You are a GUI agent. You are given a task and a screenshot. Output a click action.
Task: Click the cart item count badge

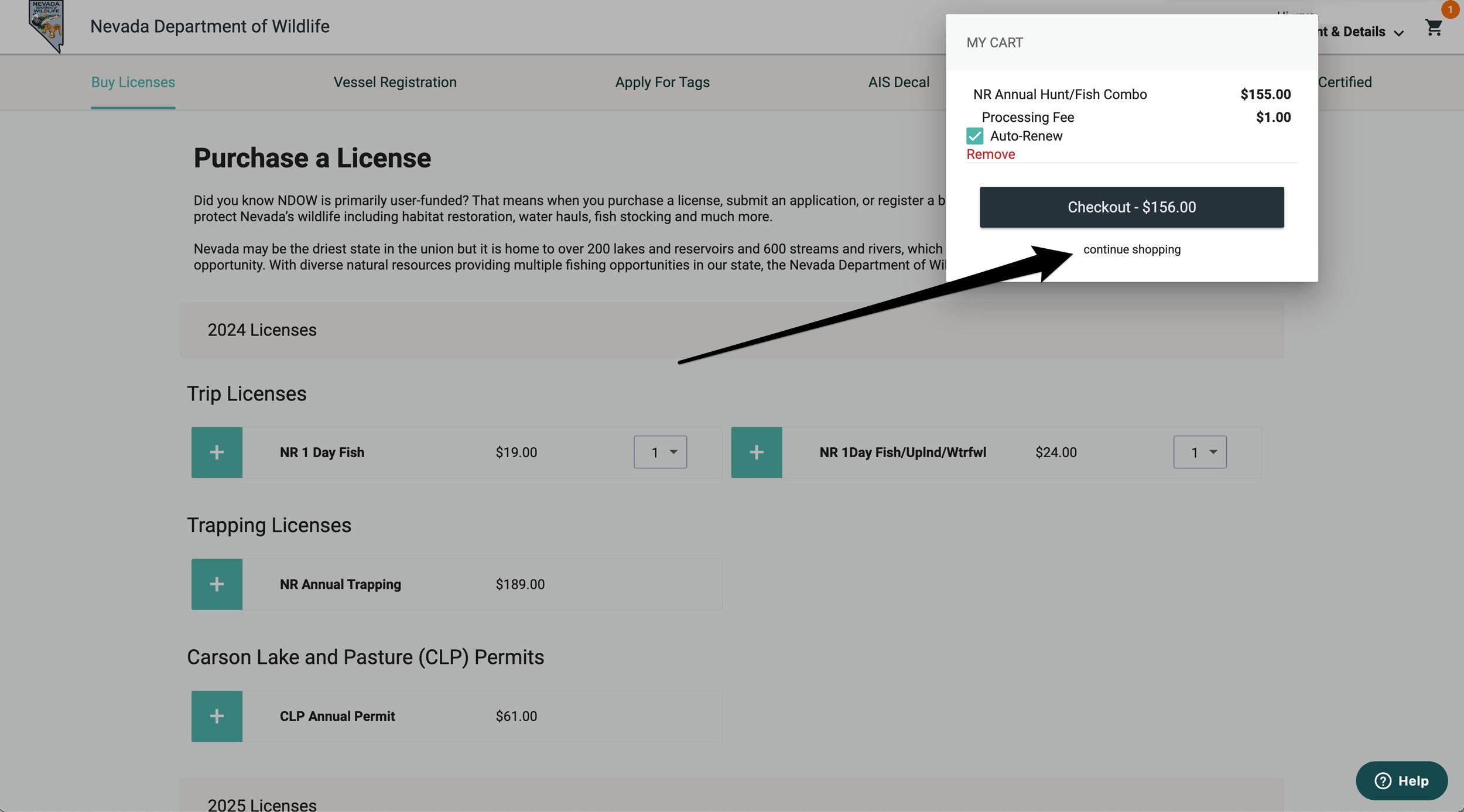coord(1451,9)
